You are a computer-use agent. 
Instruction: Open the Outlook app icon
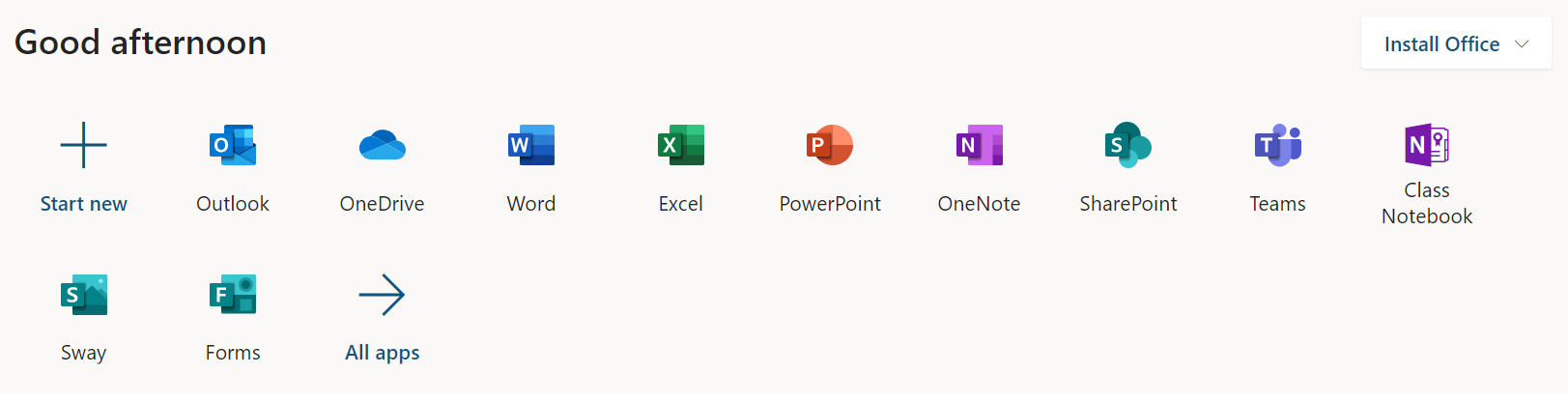coord(233,146)
